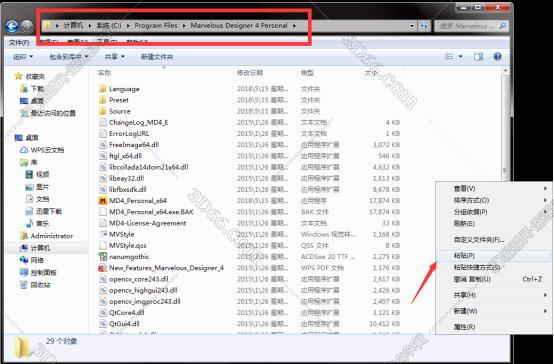This screenshot has width=554, height=364.
Task: Toggle the preview pane icon
Action: click(x=478, y=57)
